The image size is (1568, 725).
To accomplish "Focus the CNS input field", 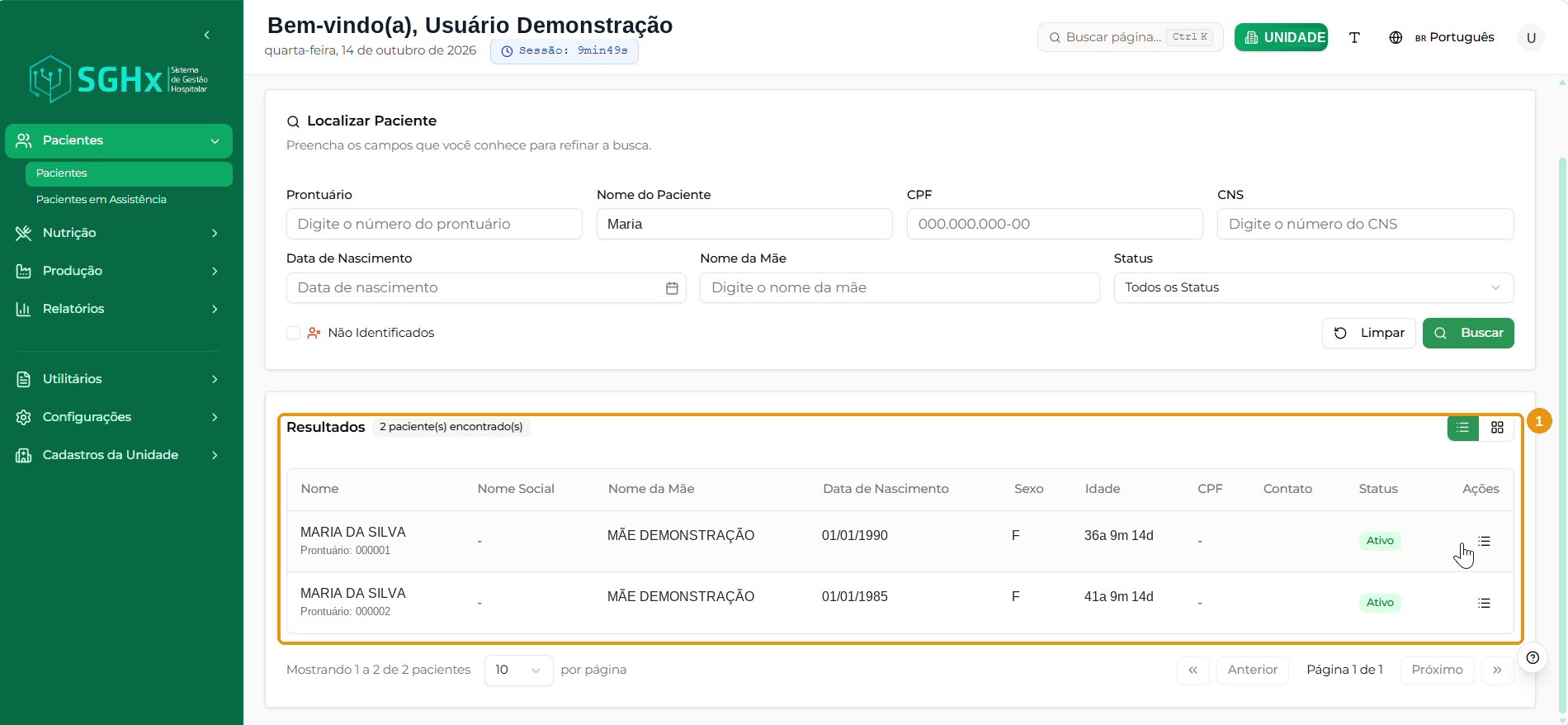I will (1366, 224).
